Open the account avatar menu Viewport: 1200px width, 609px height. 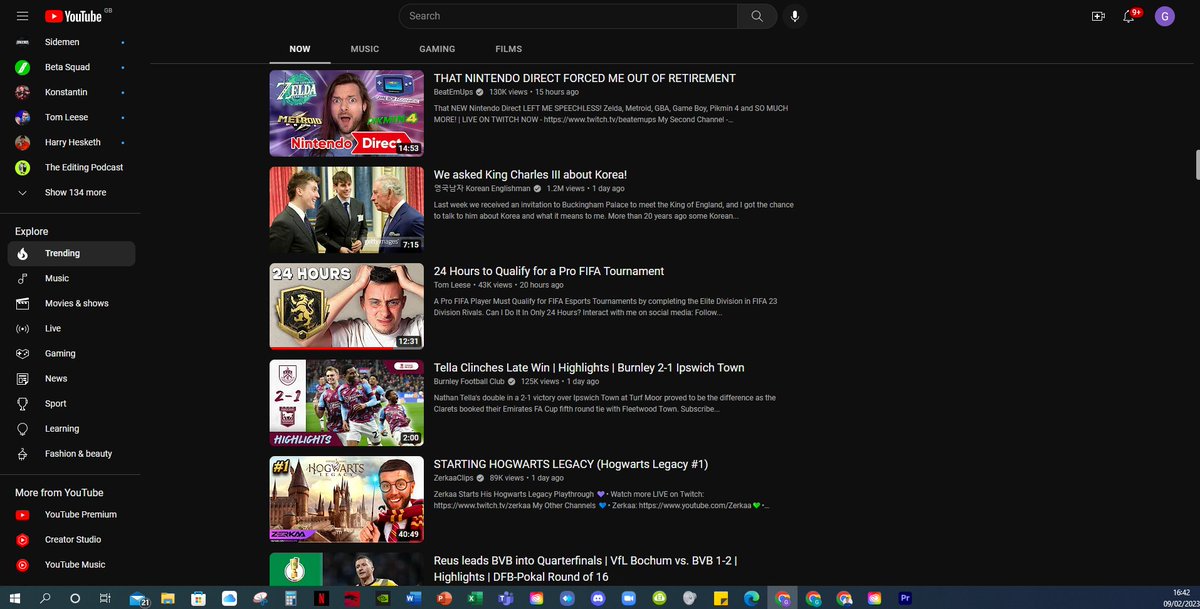click(x=1164, y=16)
